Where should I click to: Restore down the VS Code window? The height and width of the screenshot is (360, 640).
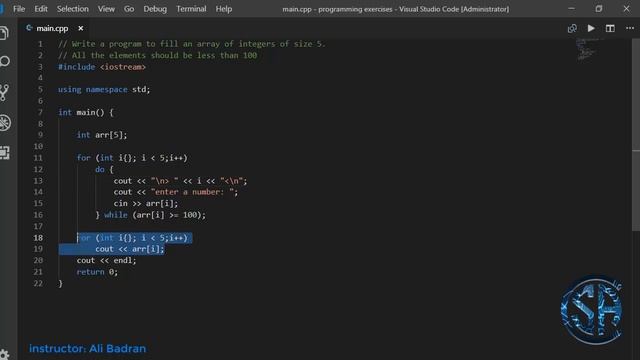(x=599, y=9)
